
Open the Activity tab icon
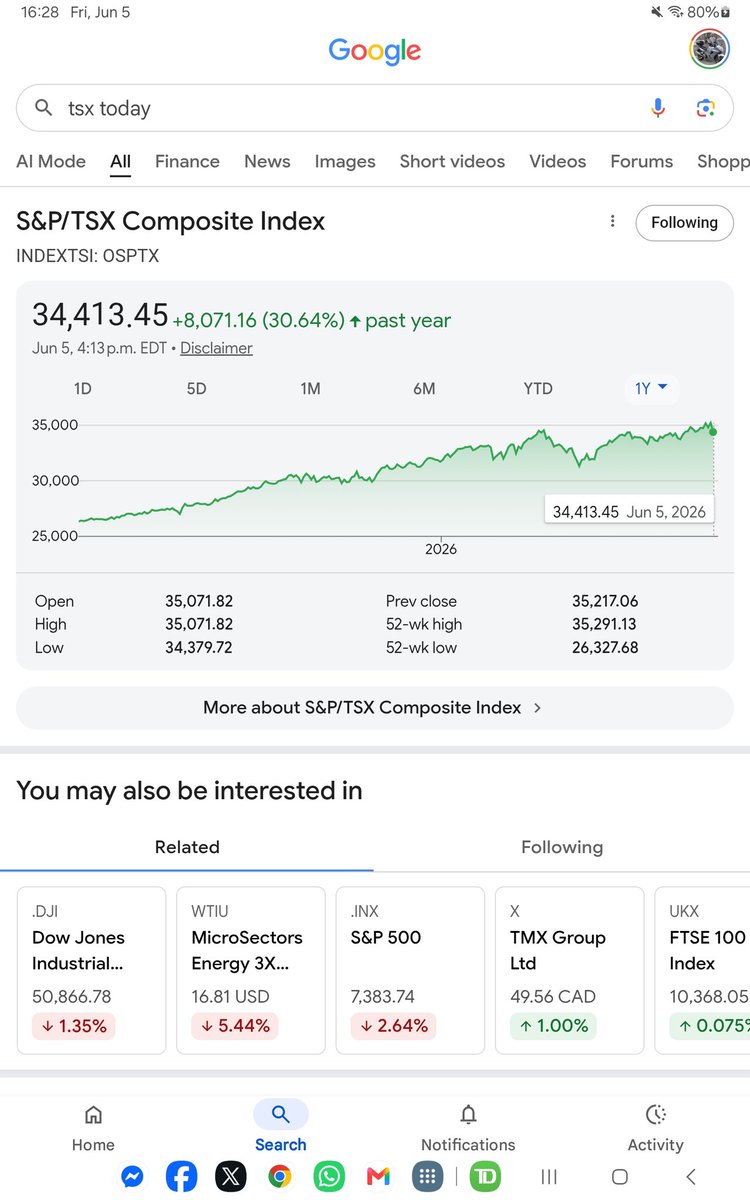[656, 1114]
